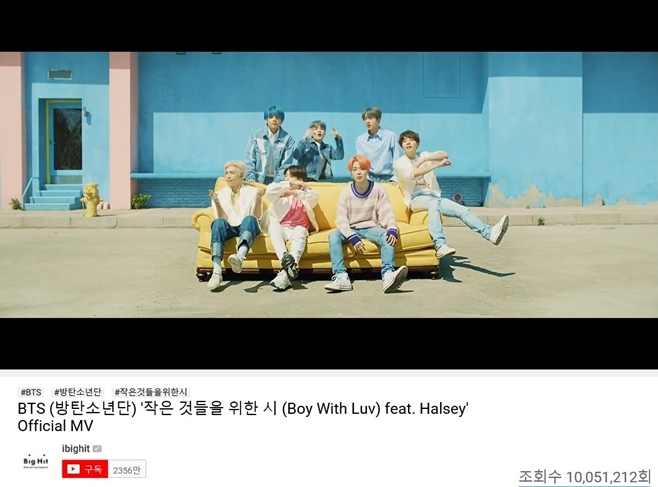Screen dimensions: 658x487
Task: Open the ibighit channel name link
Action: click(x=76, y=448)
